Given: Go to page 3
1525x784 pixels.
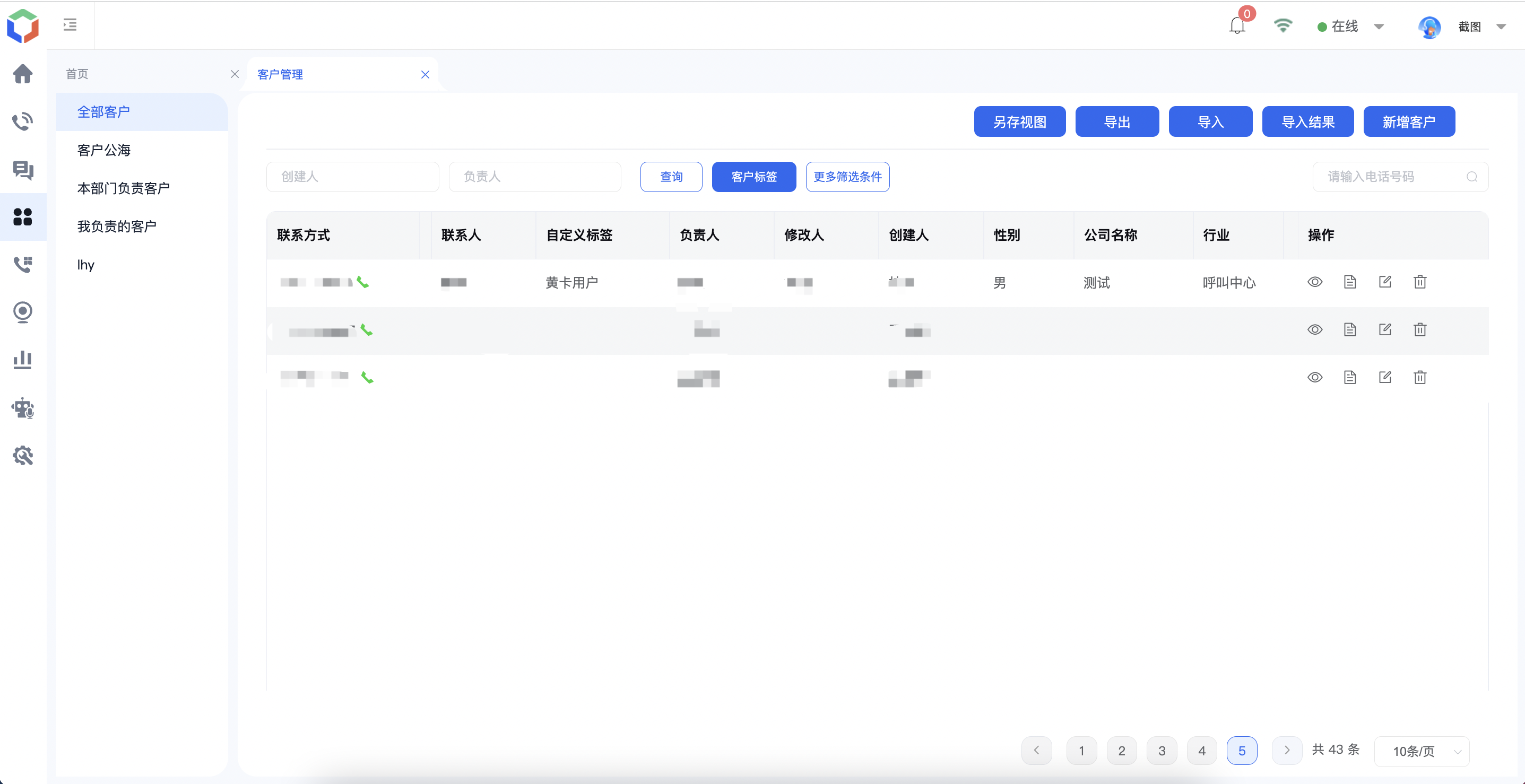Looking at the screenshot, I should pos(1162,750).
